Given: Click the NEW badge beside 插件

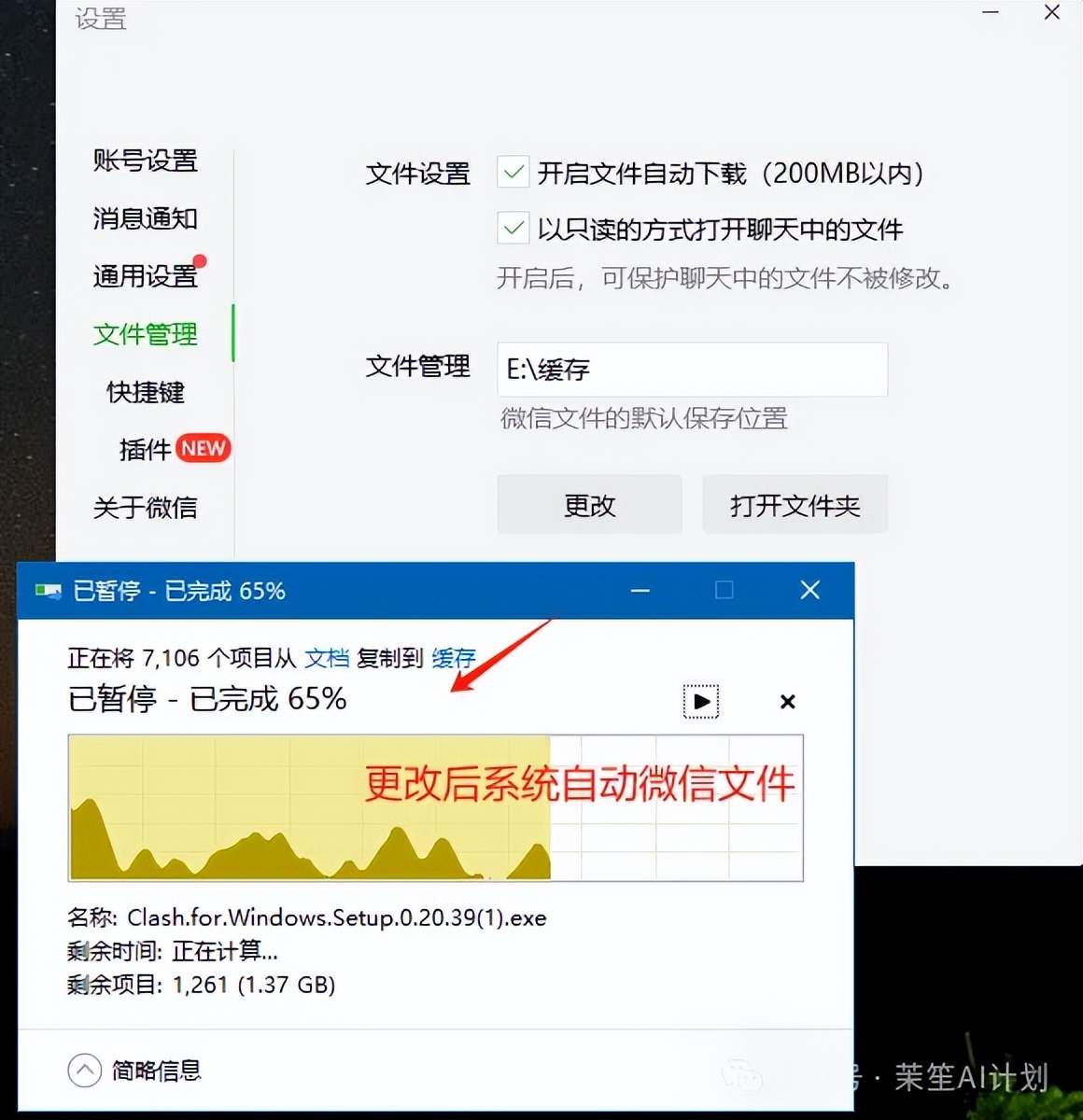Looking at the screenshot, I should click(203, 449).
